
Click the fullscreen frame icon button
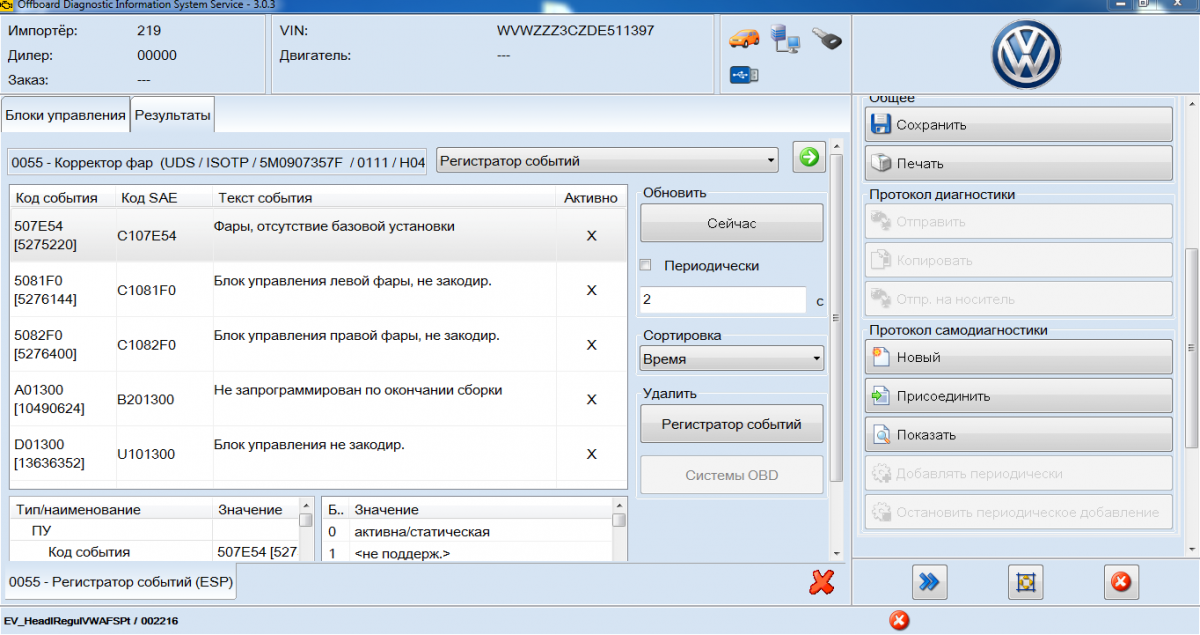[x=1026, y=581]
